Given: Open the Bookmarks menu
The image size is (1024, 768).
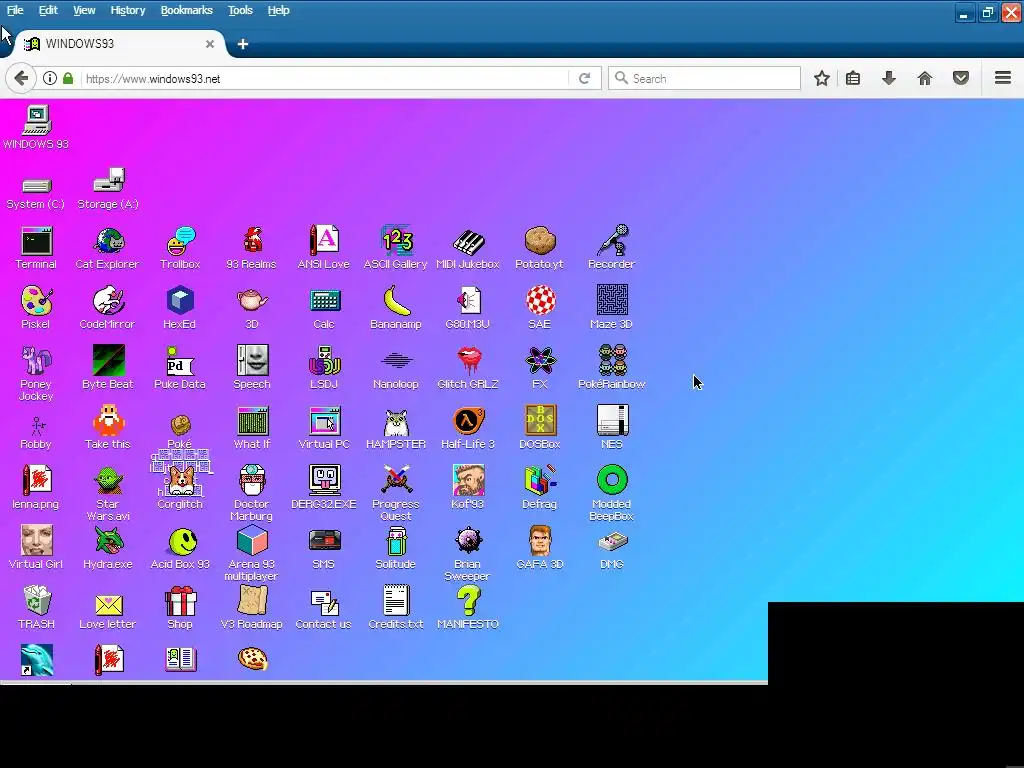Looking at the screenshot, I should tap(186, 10).
